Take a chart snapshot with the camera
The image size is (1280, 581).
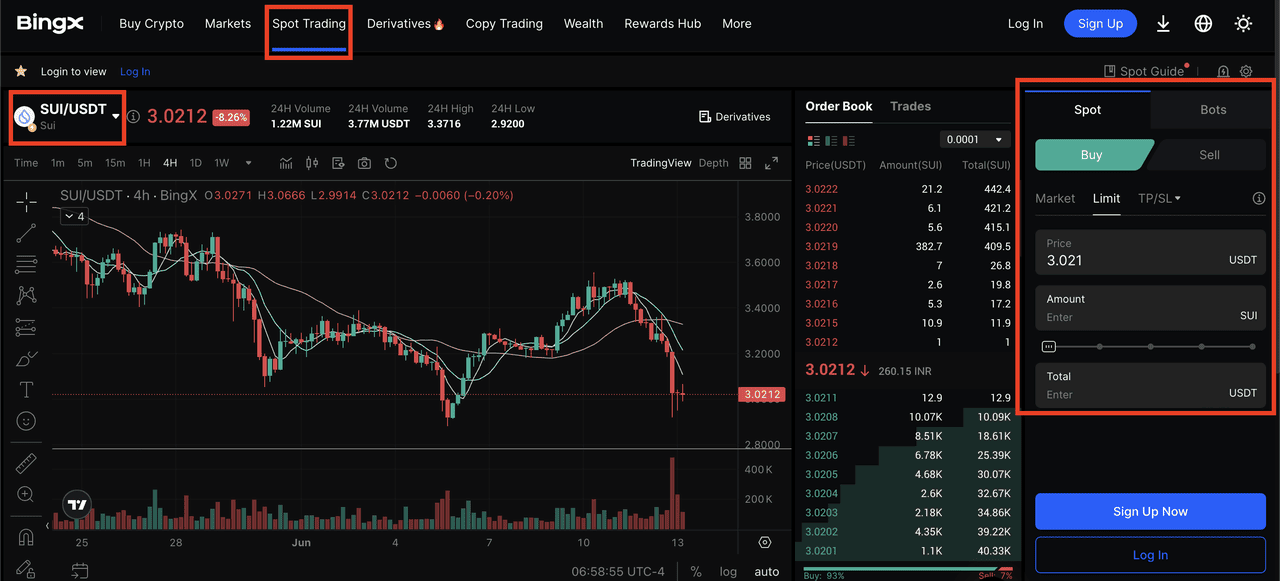[364, 163]
